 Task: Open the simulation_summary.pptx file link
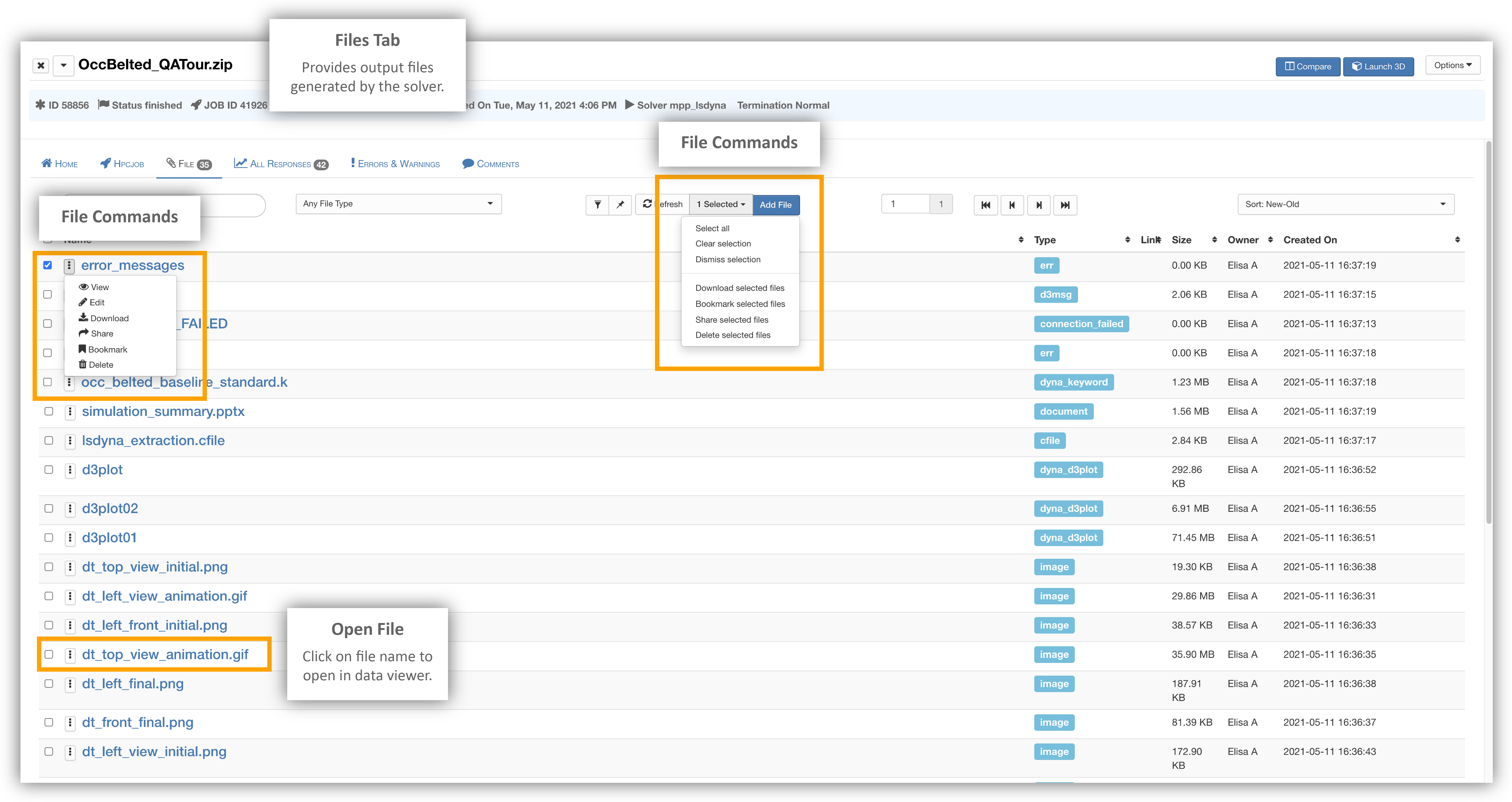coord(163,412)
